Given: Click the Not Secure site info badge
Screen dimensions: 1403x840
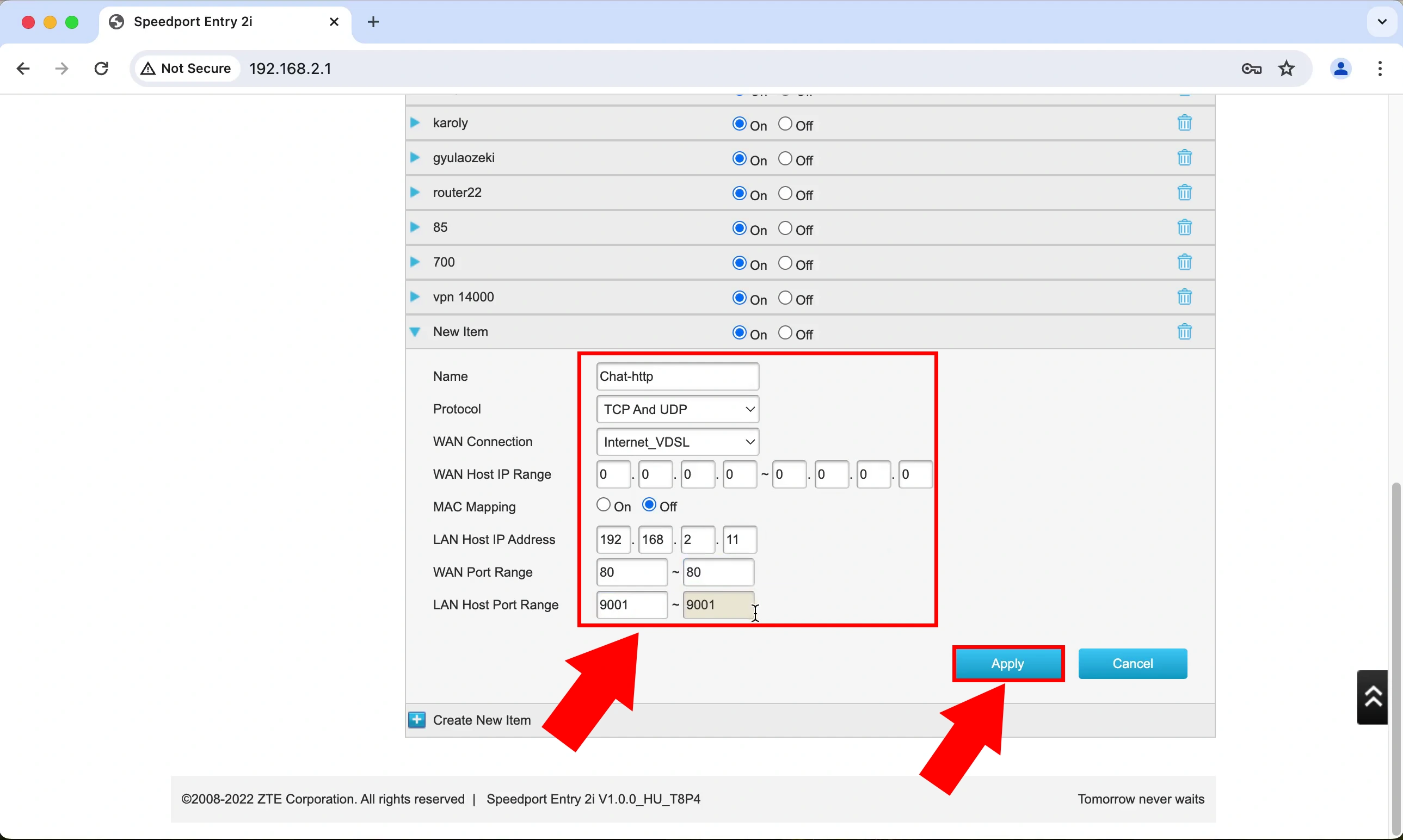Looking at the screenshot, I should click(187, 69).
